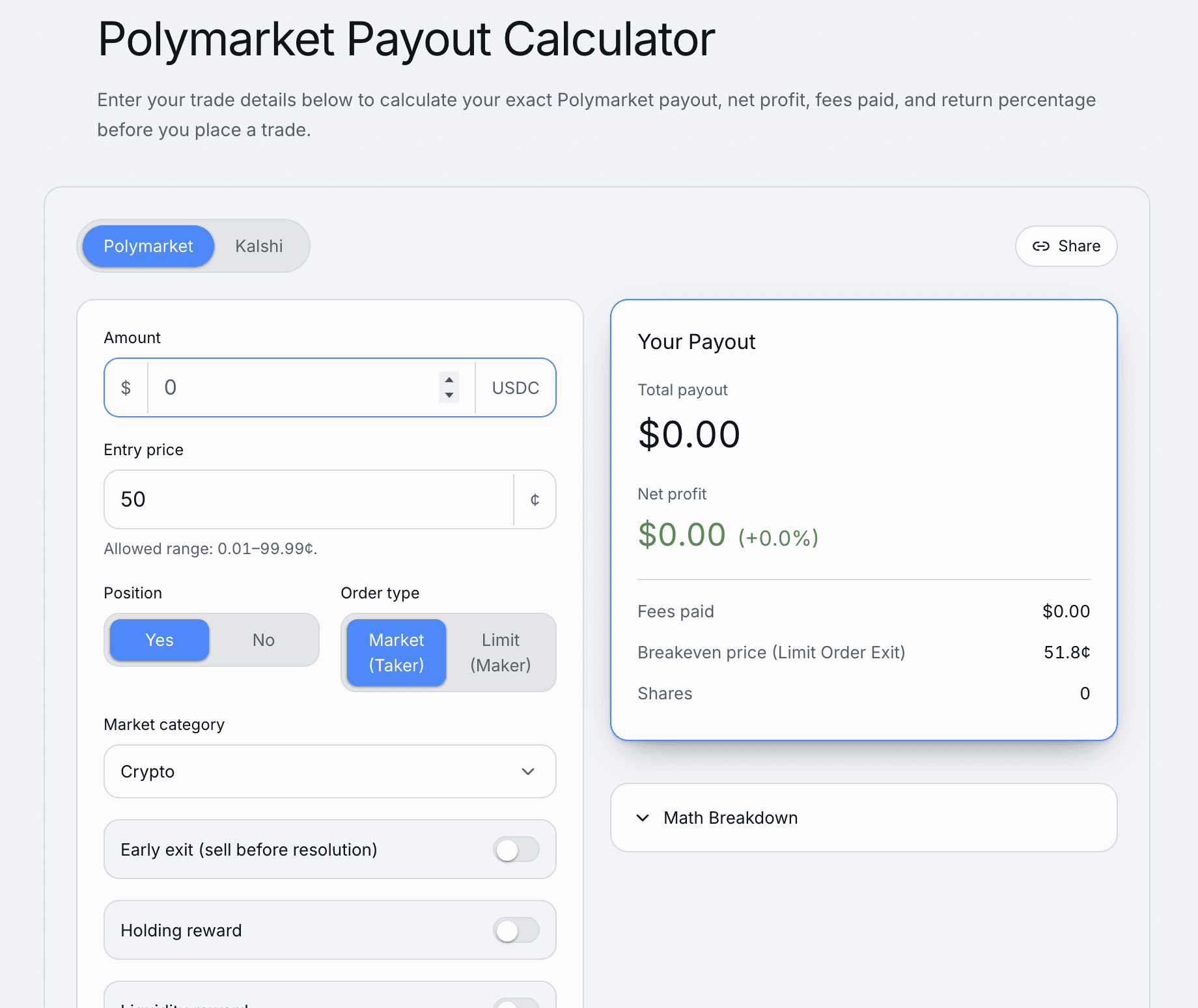Click the dollar sign prefix in Amount

pos(126,388)
